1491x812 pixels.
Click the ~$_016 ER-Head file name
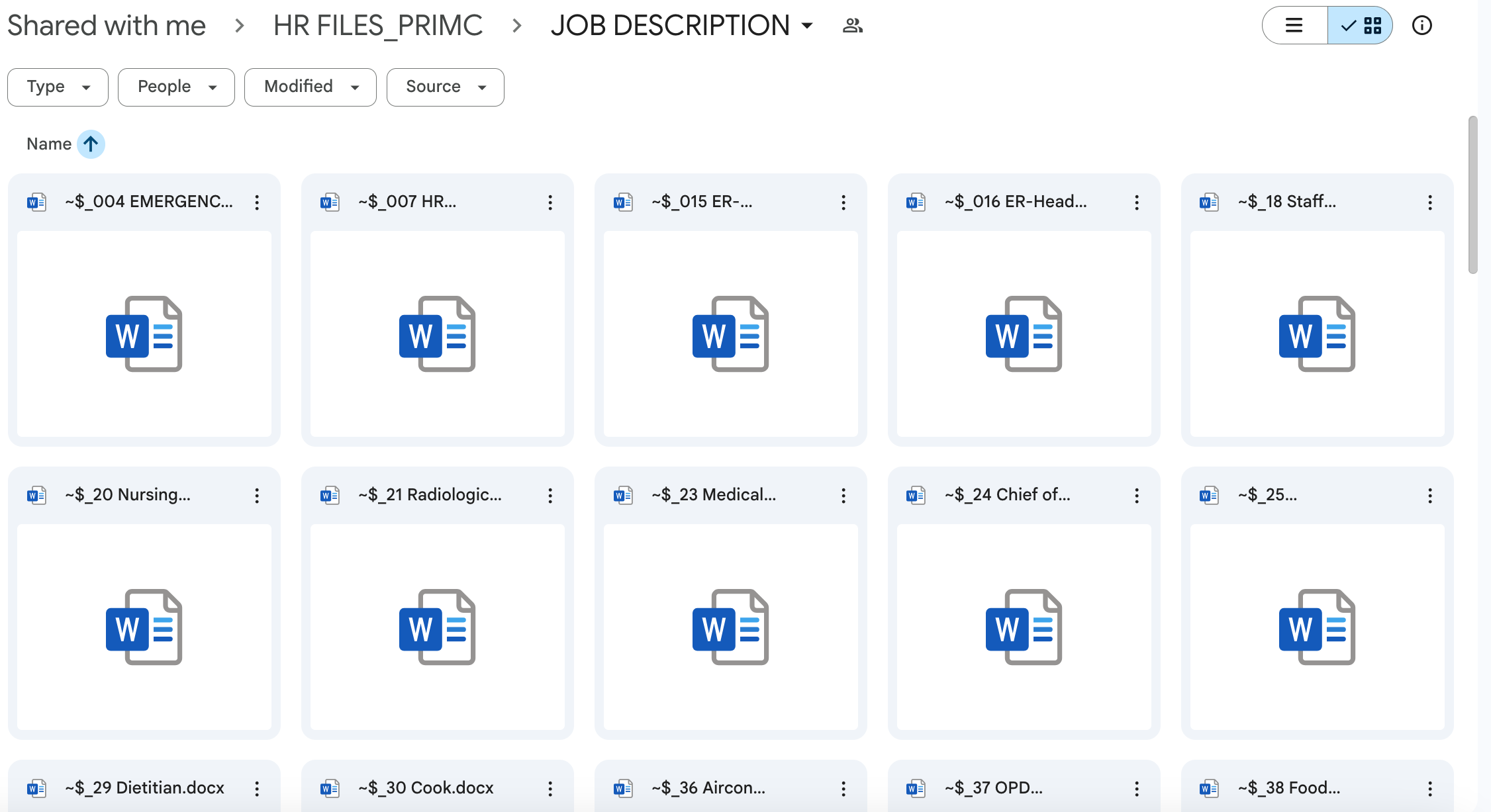[x=1016, y=202]
